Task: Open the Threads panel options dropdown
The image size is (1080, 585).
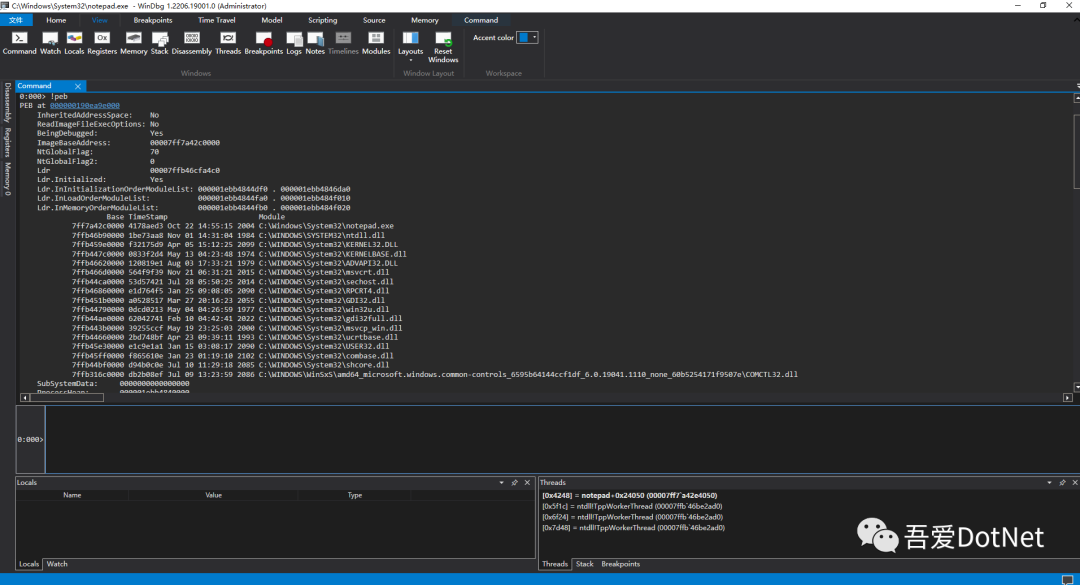Action: 1049,483
